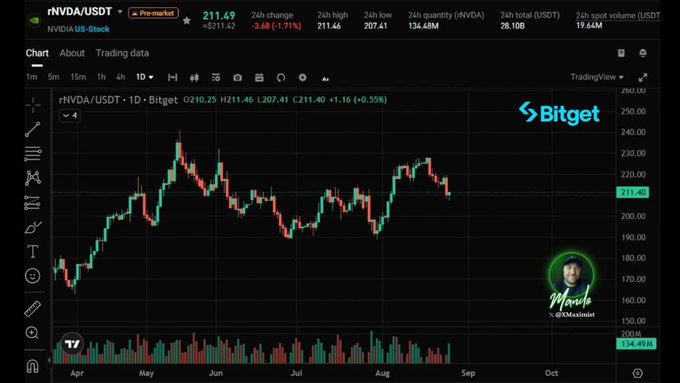680x383 pixels.
Task: Click the rNVDA/USDT · 1D · Bitget legend title
Action: 118,100
